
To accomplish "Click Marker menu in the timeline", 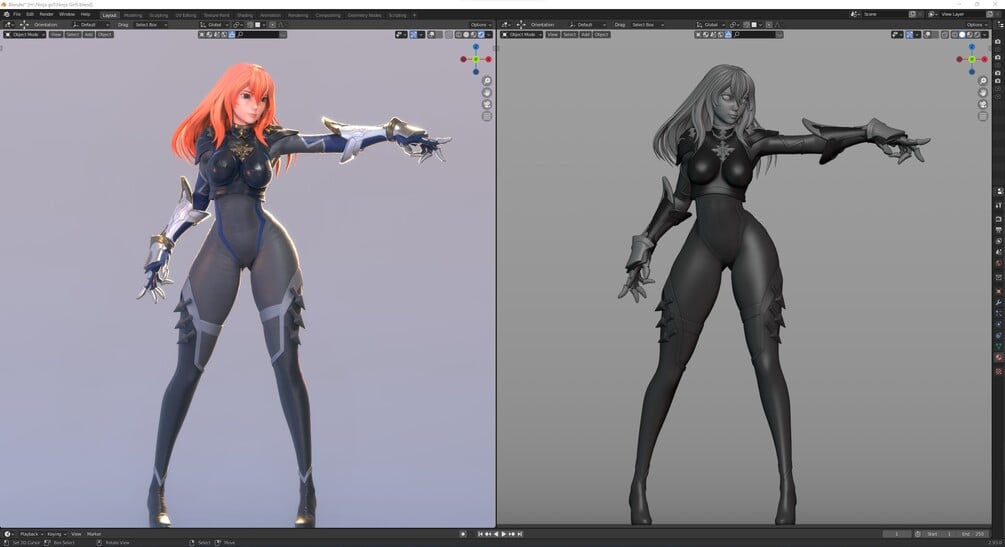I will [94, 534].
